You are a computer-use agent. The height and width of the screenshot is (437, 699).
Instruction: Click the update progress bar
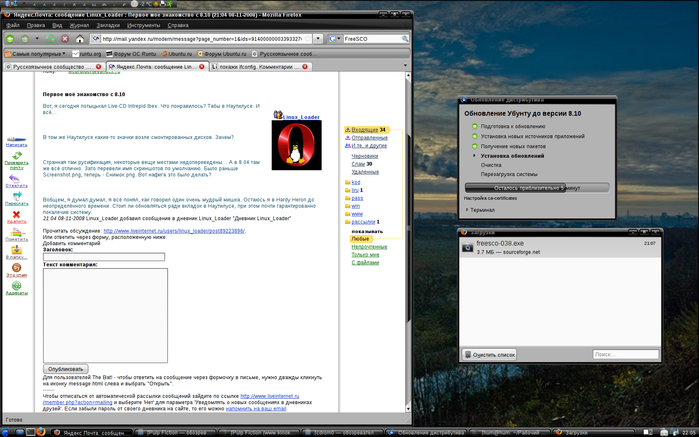[x=537, y=188]
